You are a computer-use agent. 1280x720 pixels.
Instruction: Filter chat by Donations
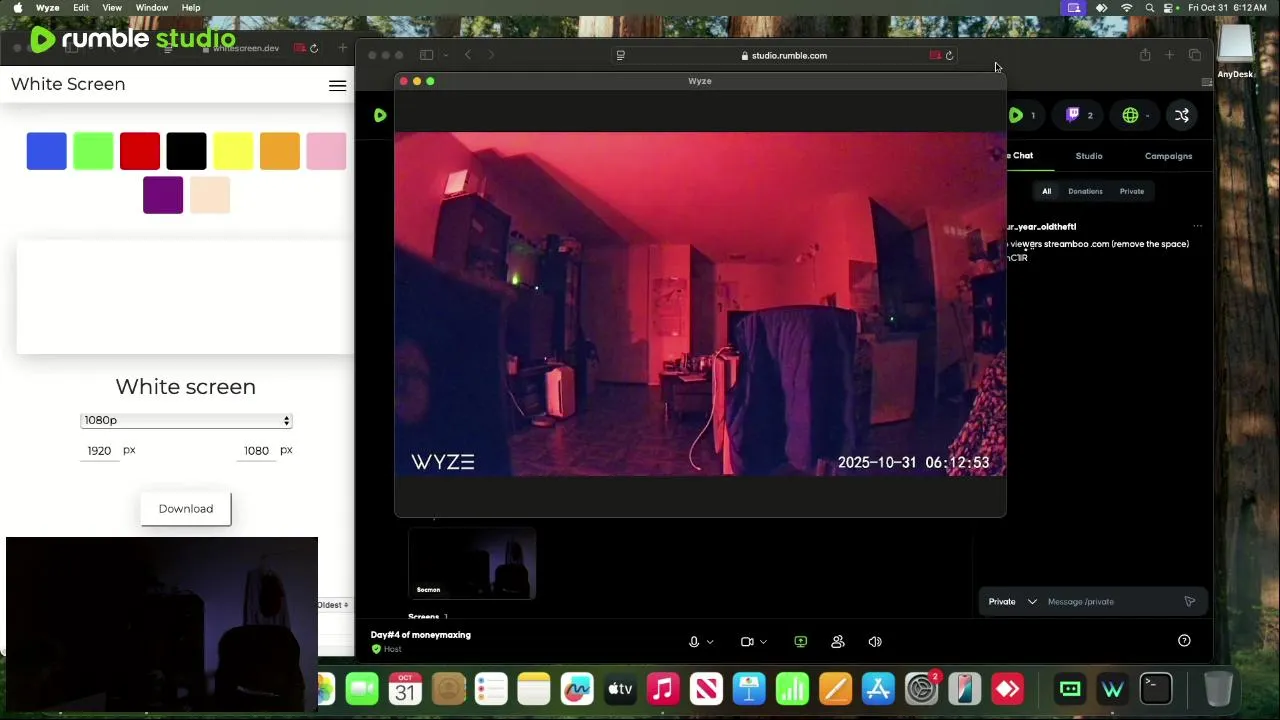click(x=1085, y=191)
